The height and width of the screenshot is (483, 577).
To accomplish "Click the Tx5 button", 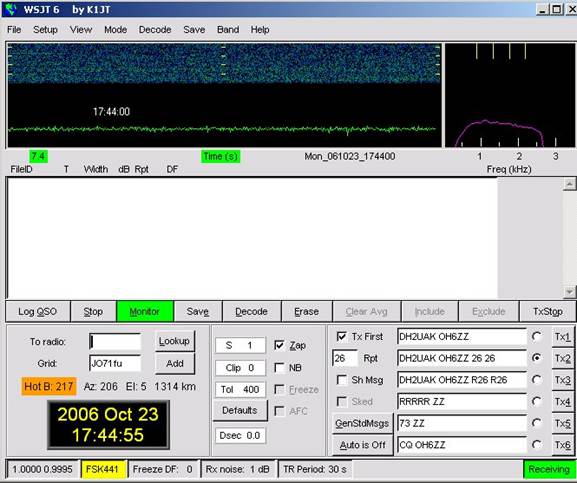I will (562, 423).
